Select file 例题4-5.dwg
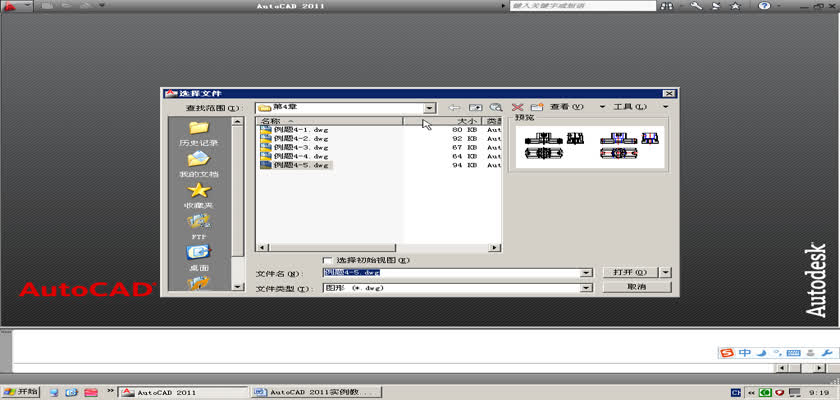This screenshot has height=400, width=840. pyautogui.click(x=296, y=165)
